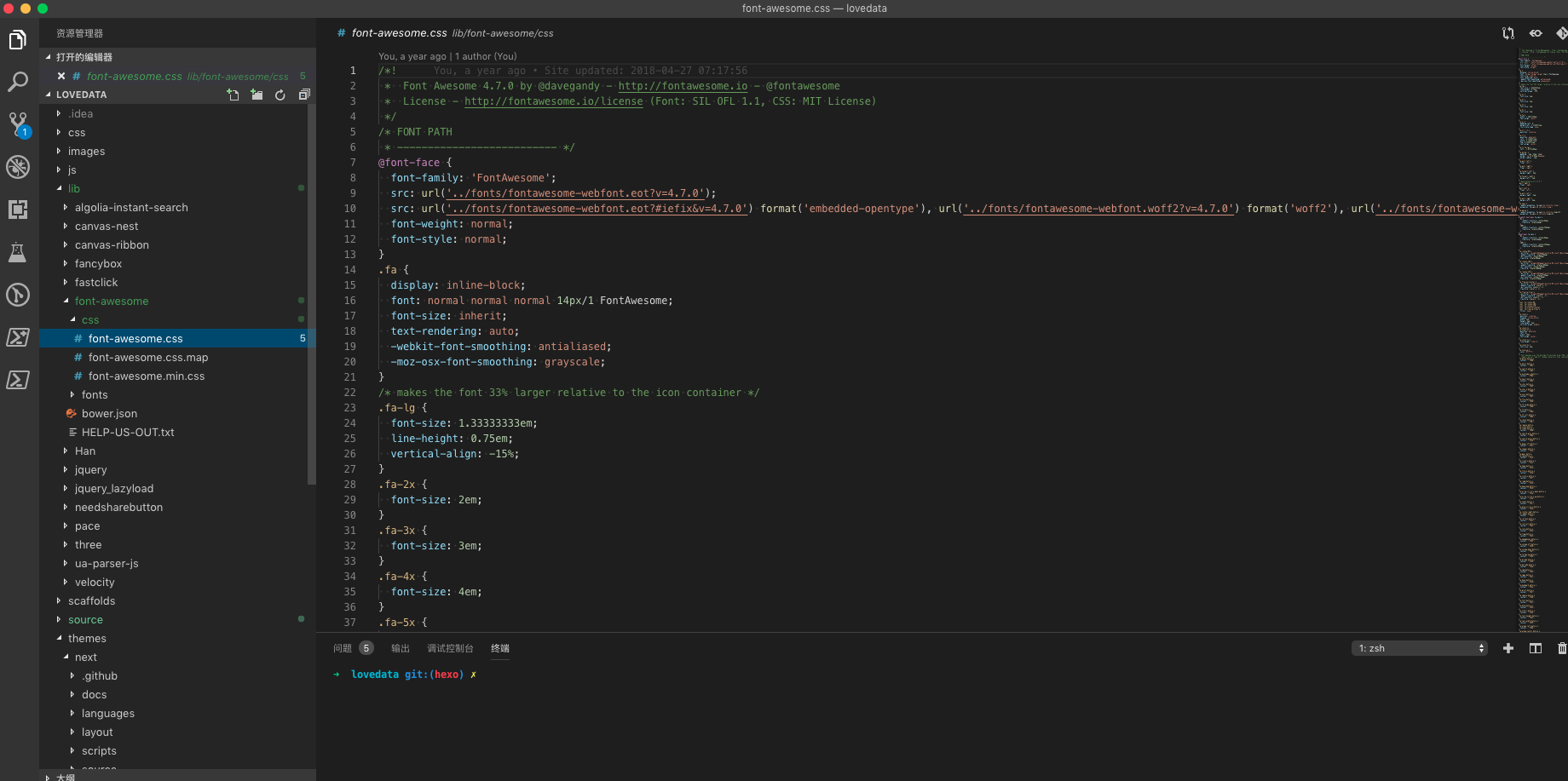Viewport: 1568px width, 781px height.
Task: Collapse the next folder under themes
Action: tap(177, 657)
